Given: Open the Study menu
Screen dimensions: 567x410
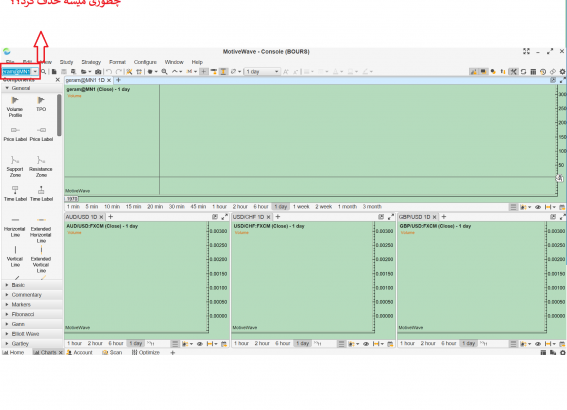Looking at the screenshot, I should click(x=67, y=62).
